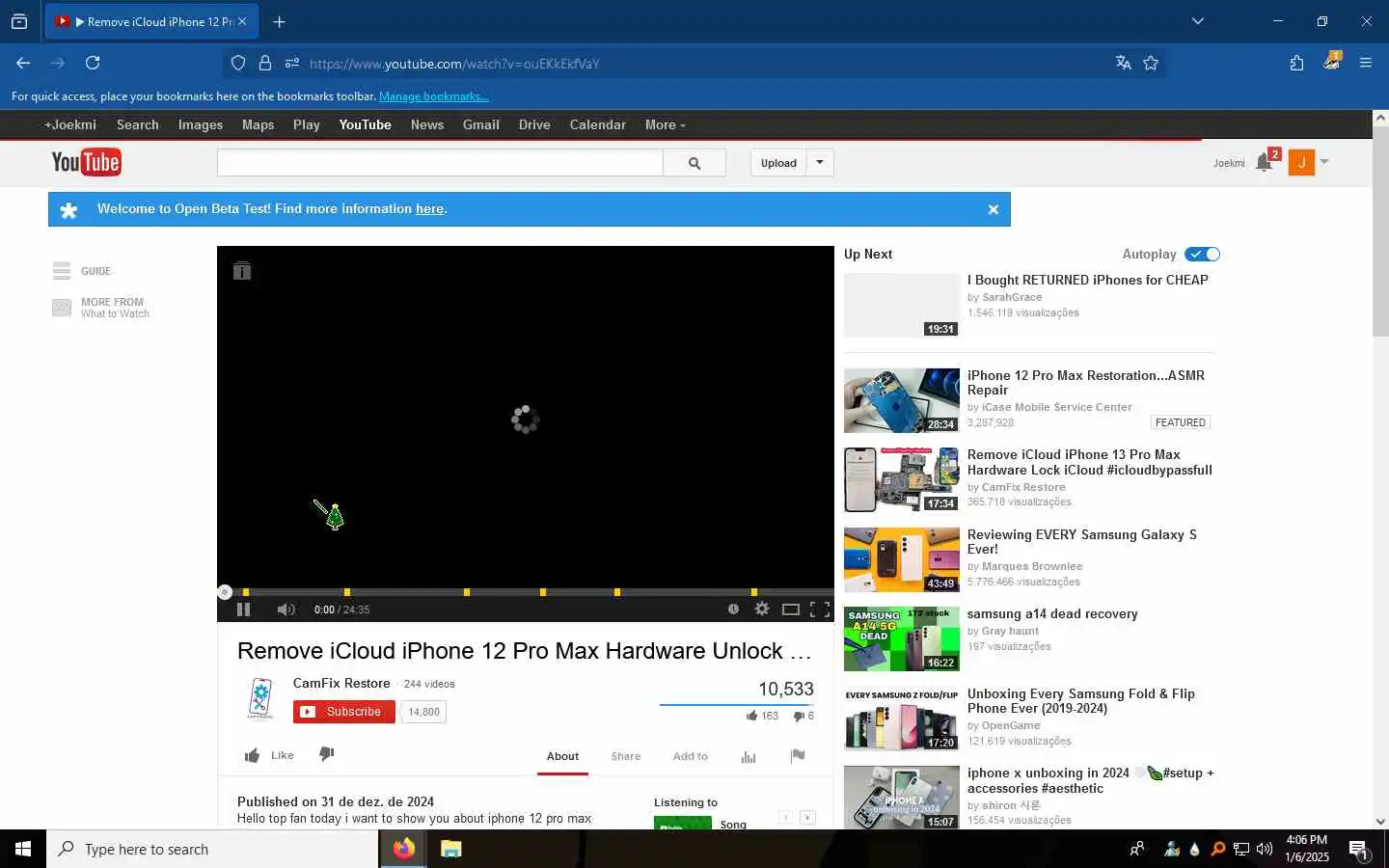The width and height of the screenshot is (1389, 868).
Task: Open iPhone 12 Pro Max Restoration thumbnail
Action: point(902,400)
